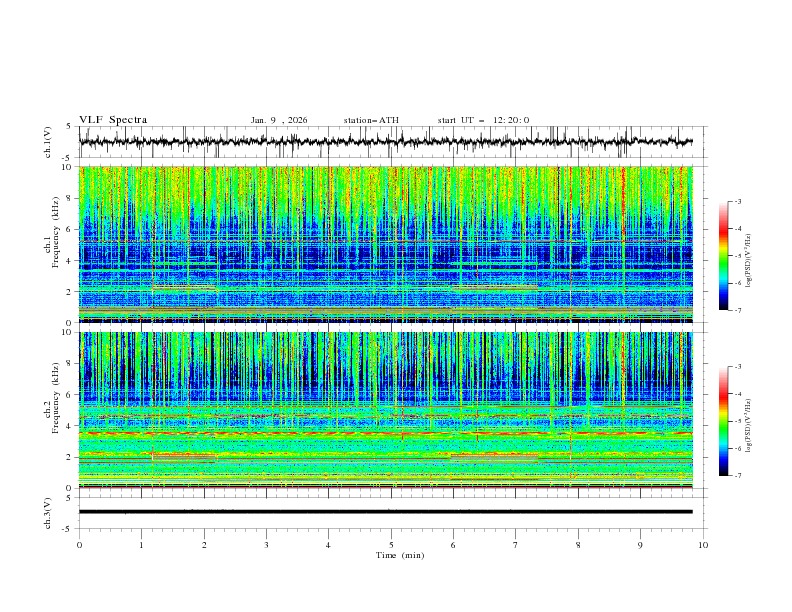Click the ch.3 flat waveform trace
Screen dimensions: 792x612
point(386,512)
